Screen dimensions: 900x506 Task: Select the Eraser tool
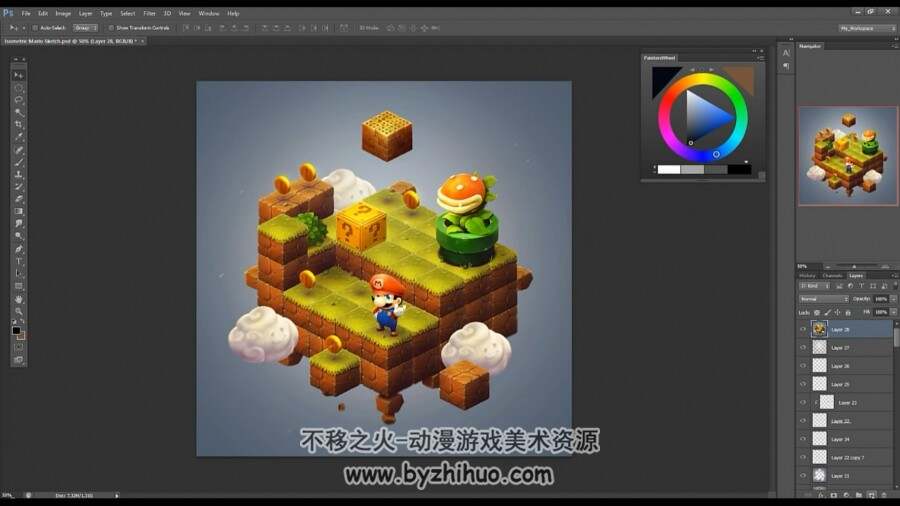[18, 199]
